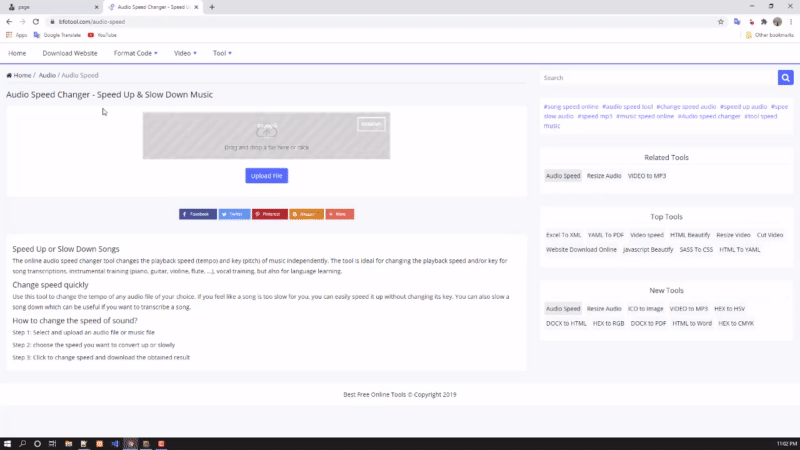The image size is (800, 450).
Task: Share the page on Twitter
Action: click(234, 214)
